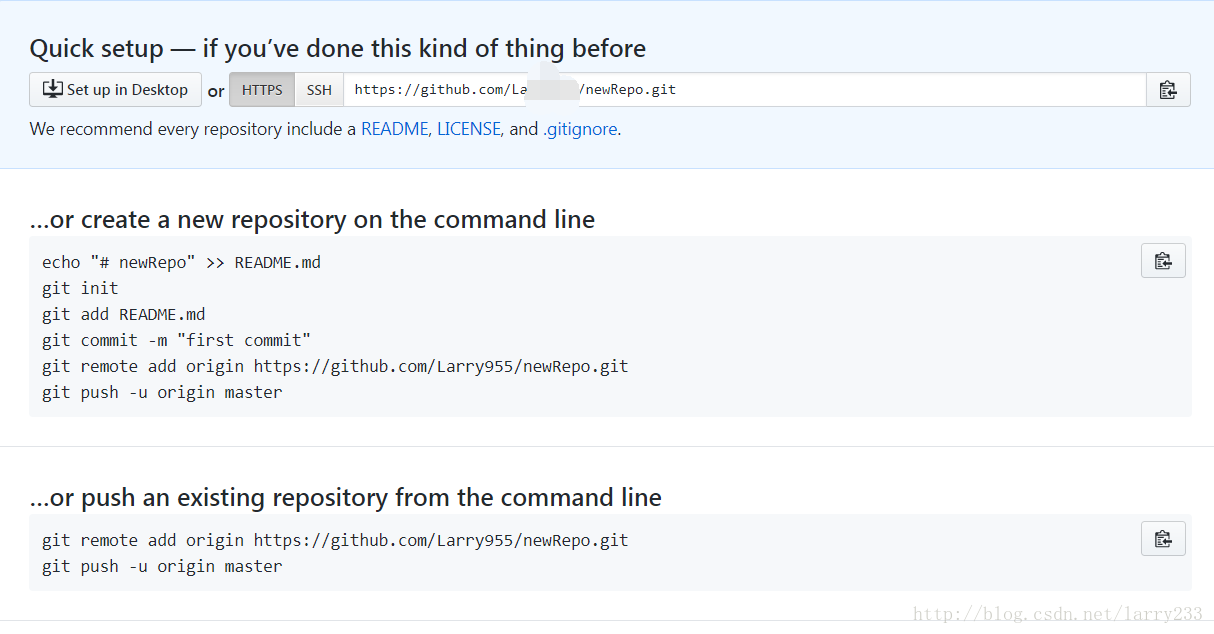Copy the push existing repository commands
Image resolution: width=1214 pixels, height=634 pixels.
pyautogui.click(x=1163, y=539)
